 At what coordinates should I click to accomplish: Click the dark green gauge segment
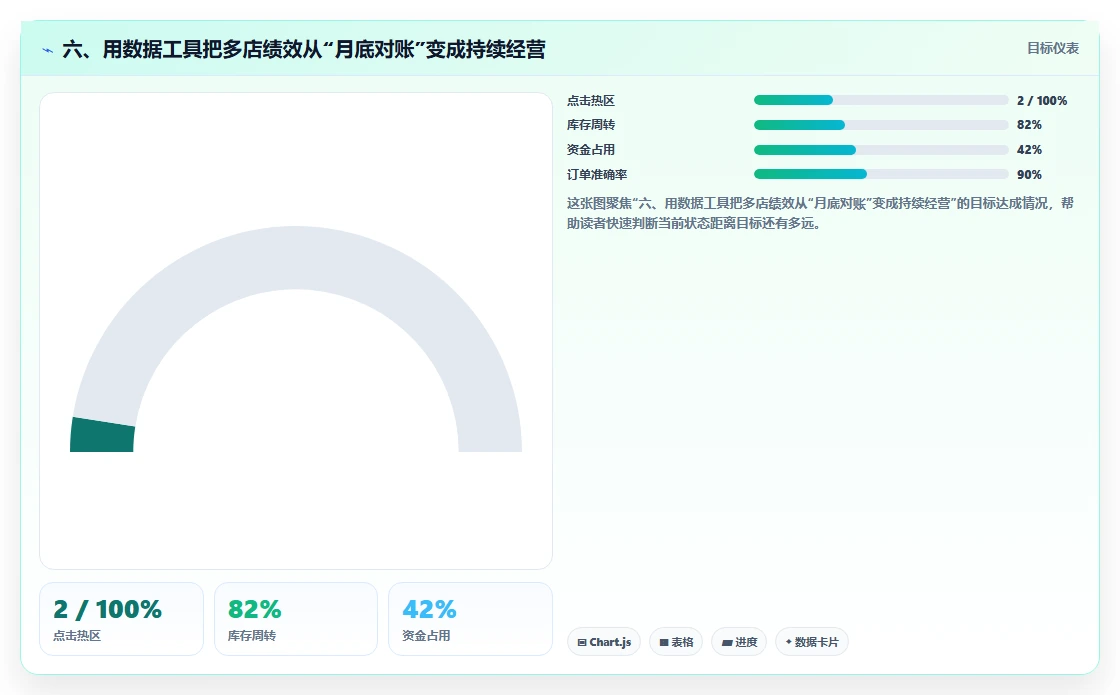pyautogui.click(x=102, y=435)
